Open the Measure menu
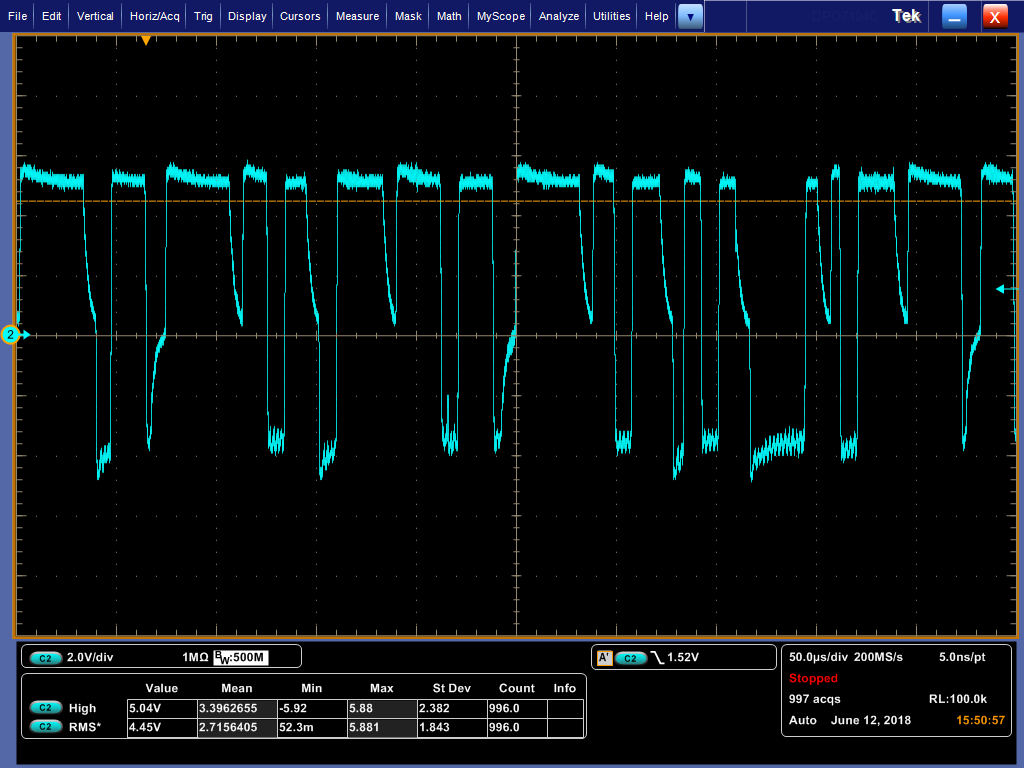 click(x=357, y=16)
